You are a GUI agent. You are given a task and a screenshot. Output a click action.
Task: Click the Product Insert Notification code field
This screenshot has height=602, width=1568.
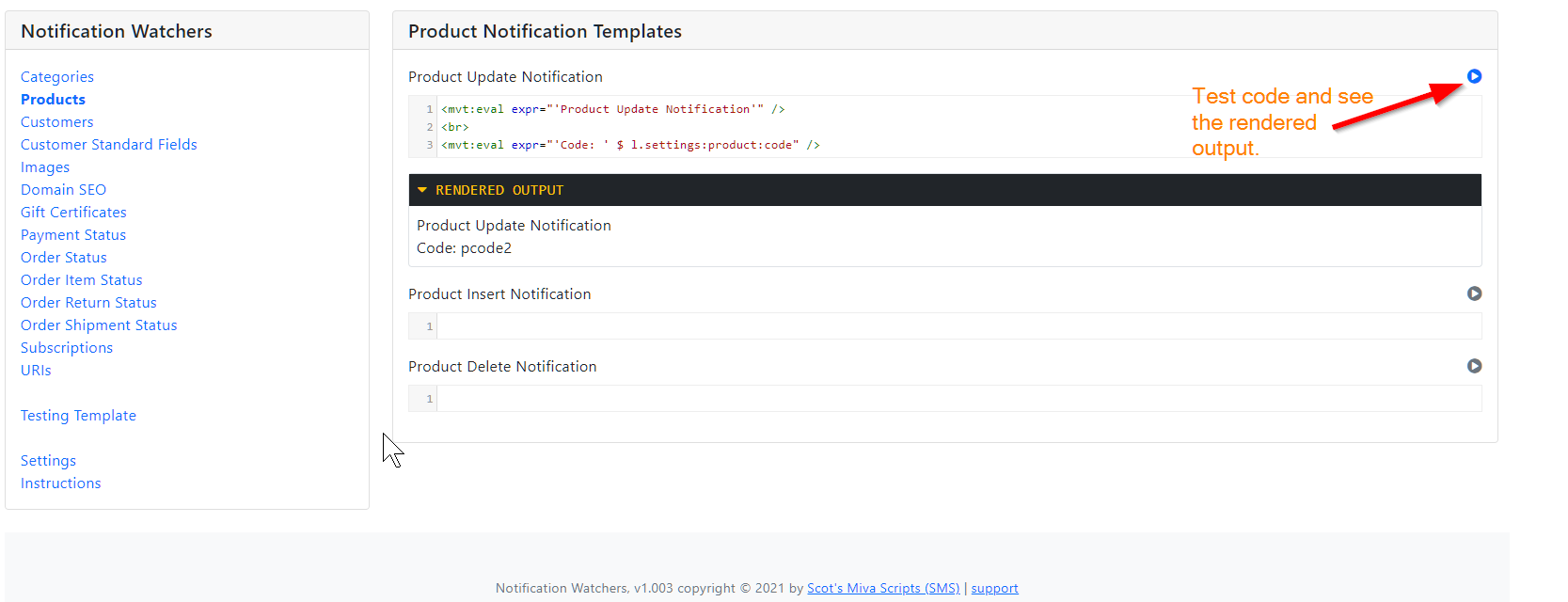point(958,326)
